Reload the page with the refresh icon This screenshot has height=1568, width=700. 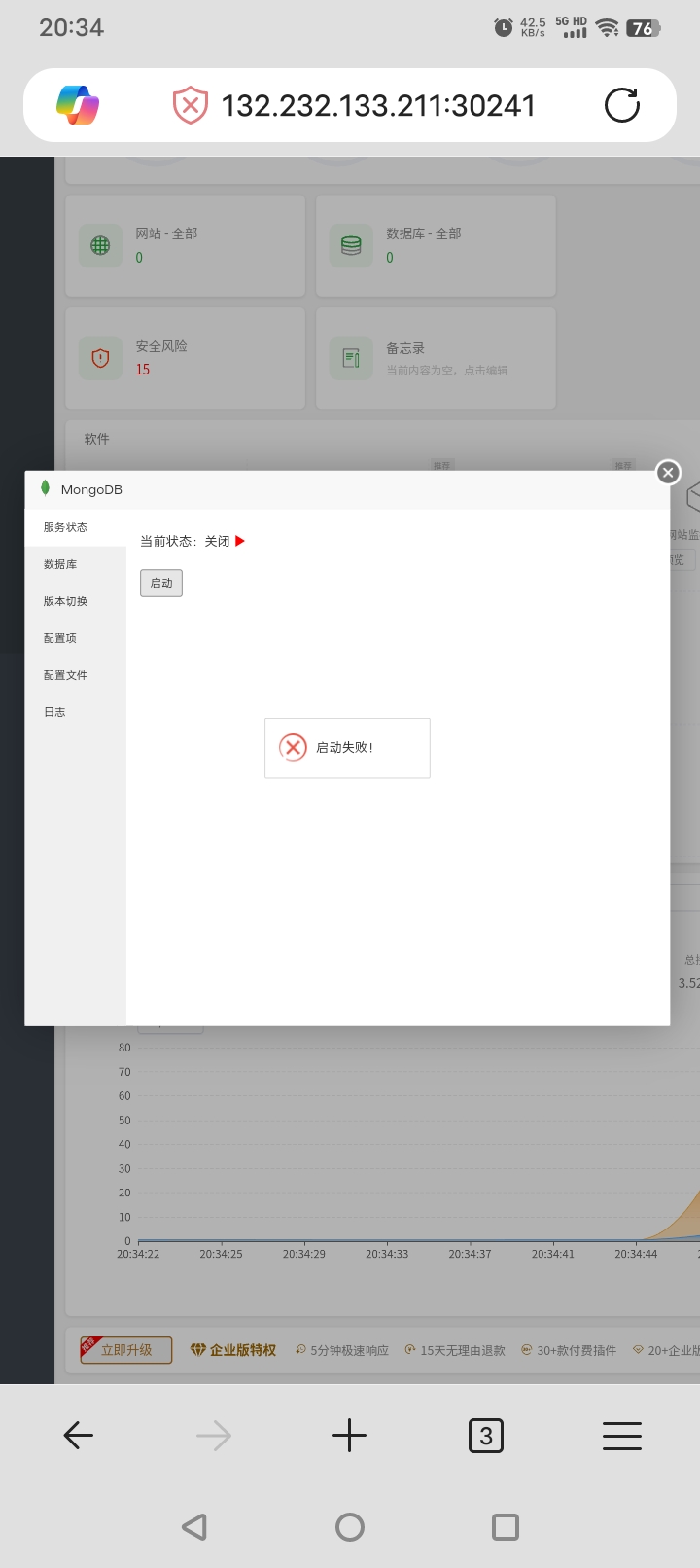click(x=622, y=105)
